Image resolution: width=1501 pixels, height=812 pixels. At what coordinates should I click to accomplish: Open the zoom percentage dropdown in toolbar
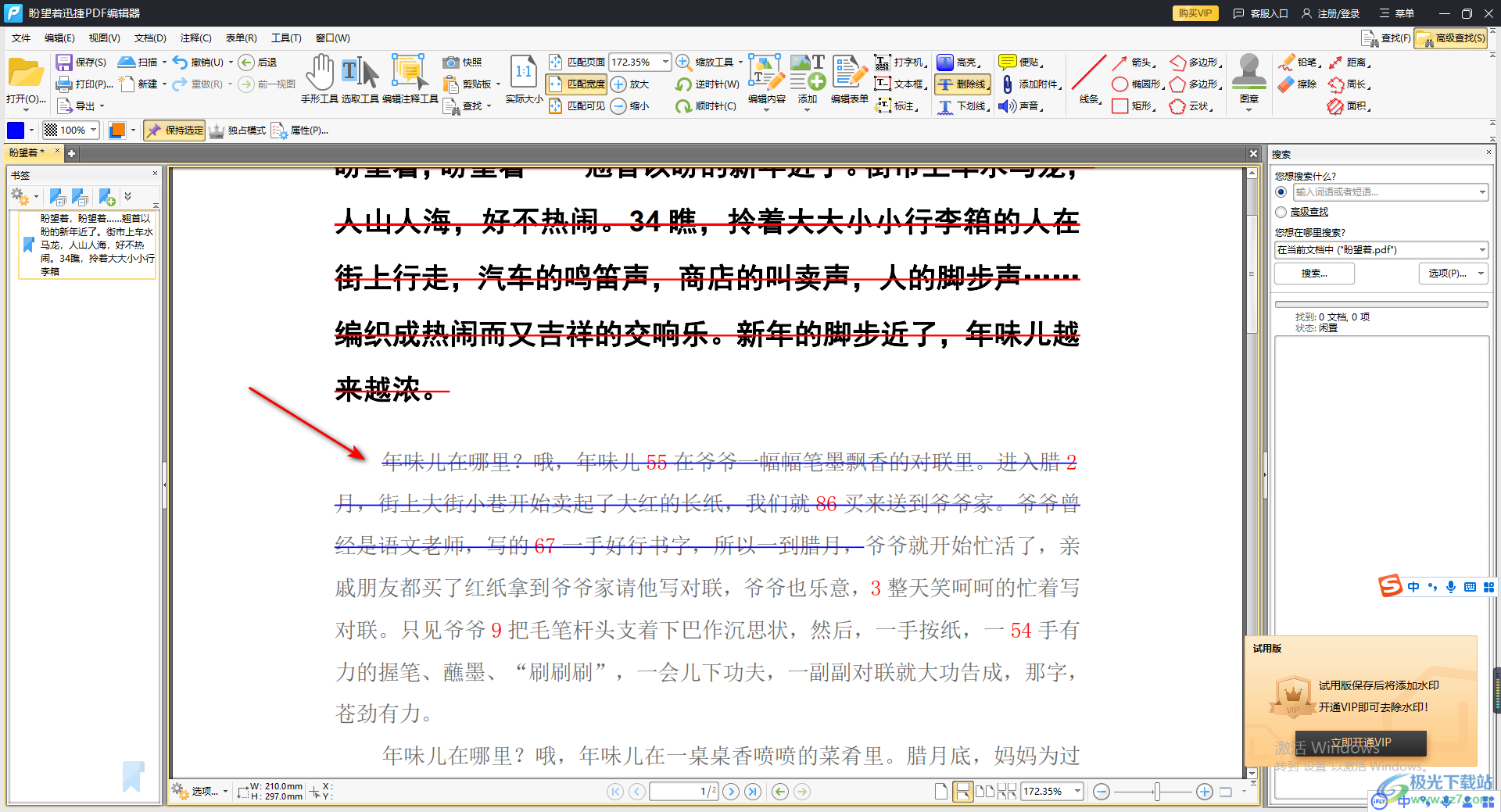[665, 63]
